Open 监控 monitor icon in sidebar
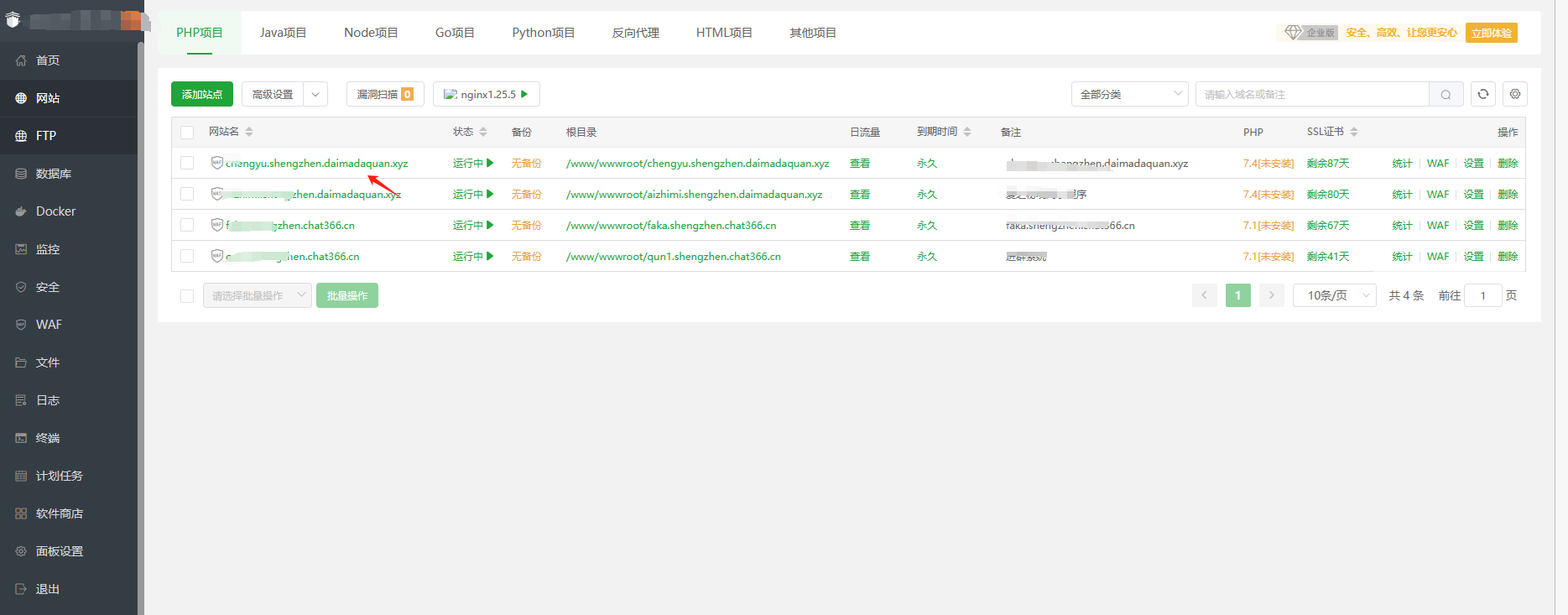 click(21, 249)
